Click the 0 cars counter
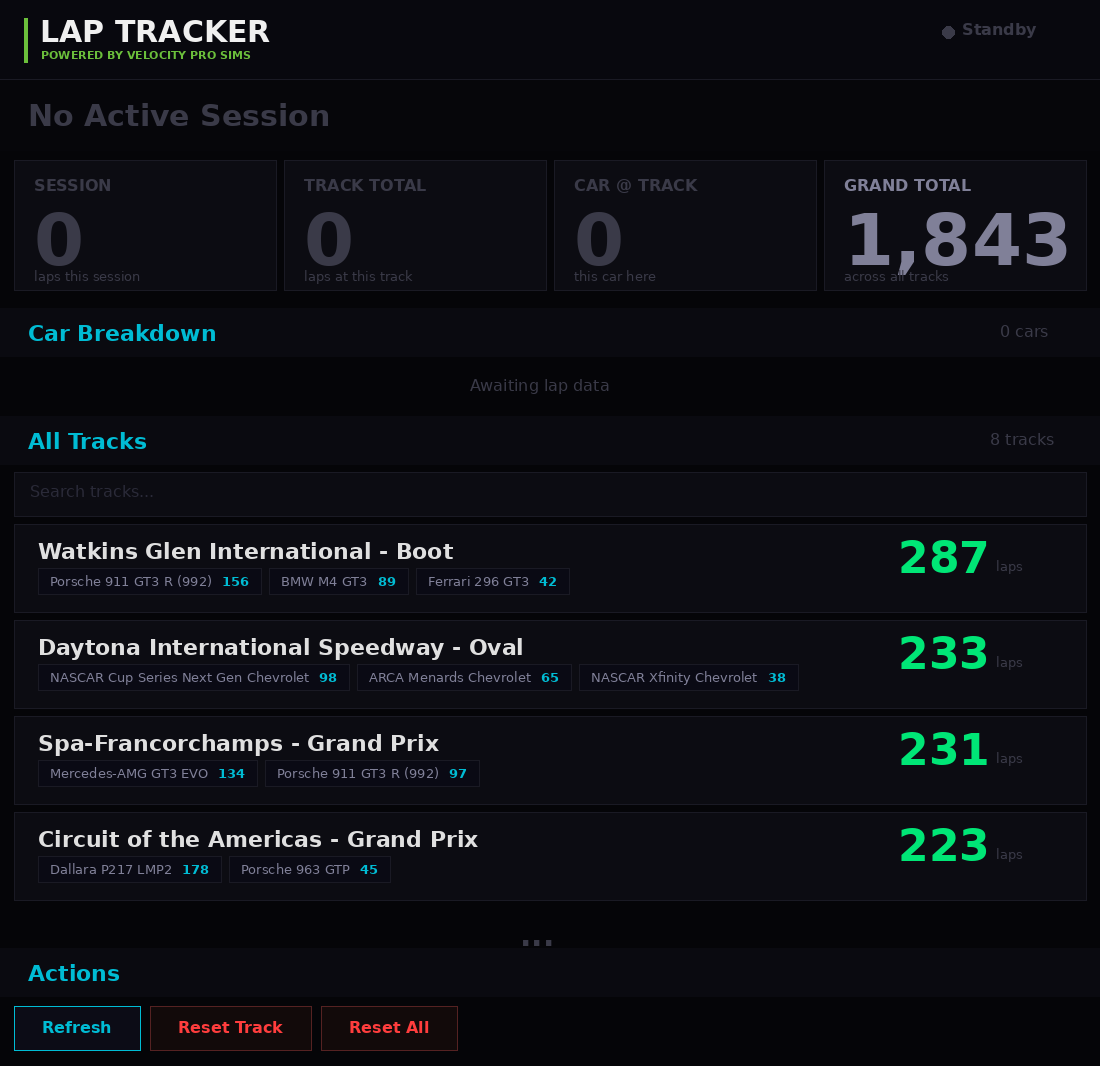The height and width of the screenshot is (1066, 1100). click(x=1024, y=332)
